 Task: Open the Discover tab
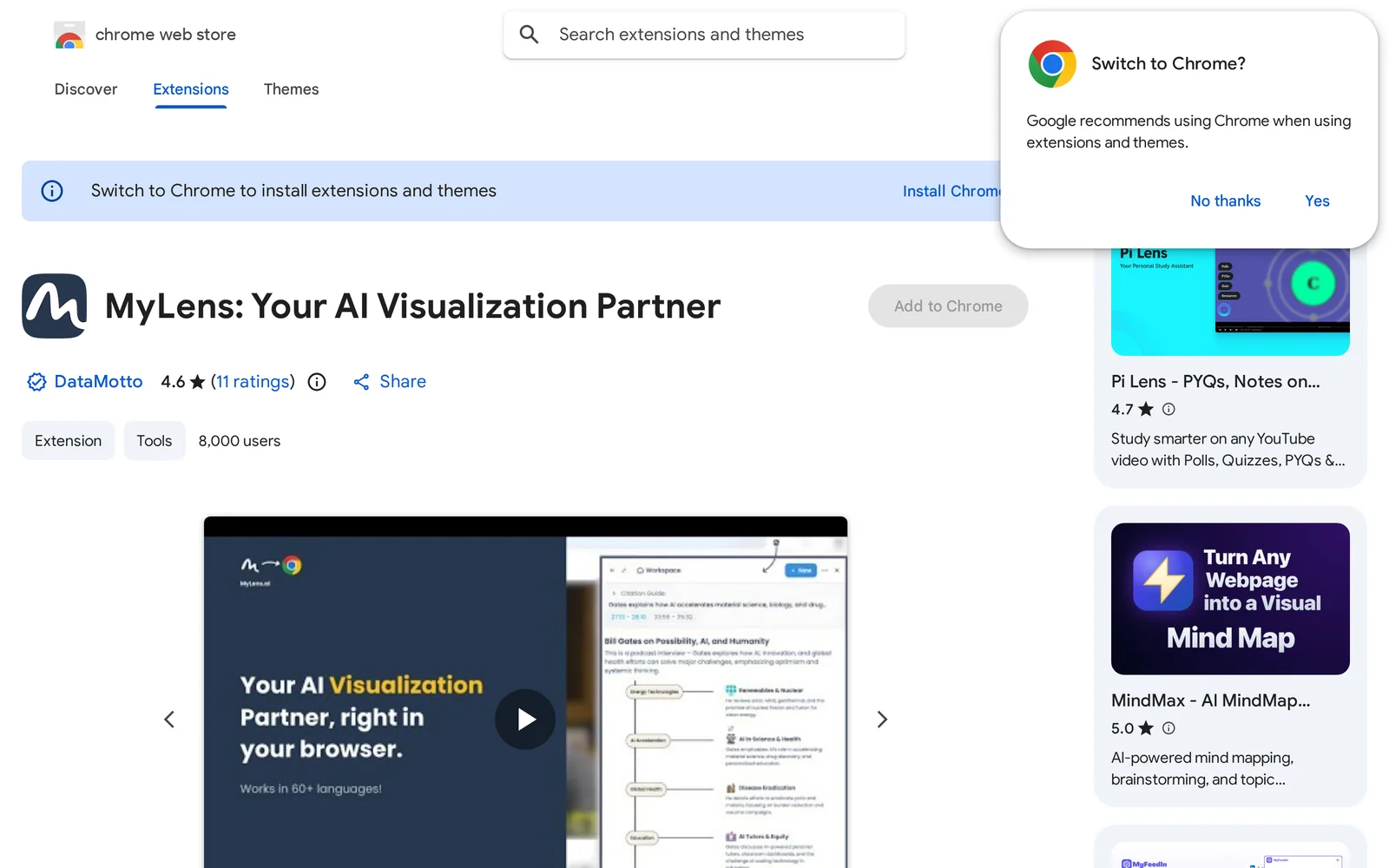coord(86,89)
